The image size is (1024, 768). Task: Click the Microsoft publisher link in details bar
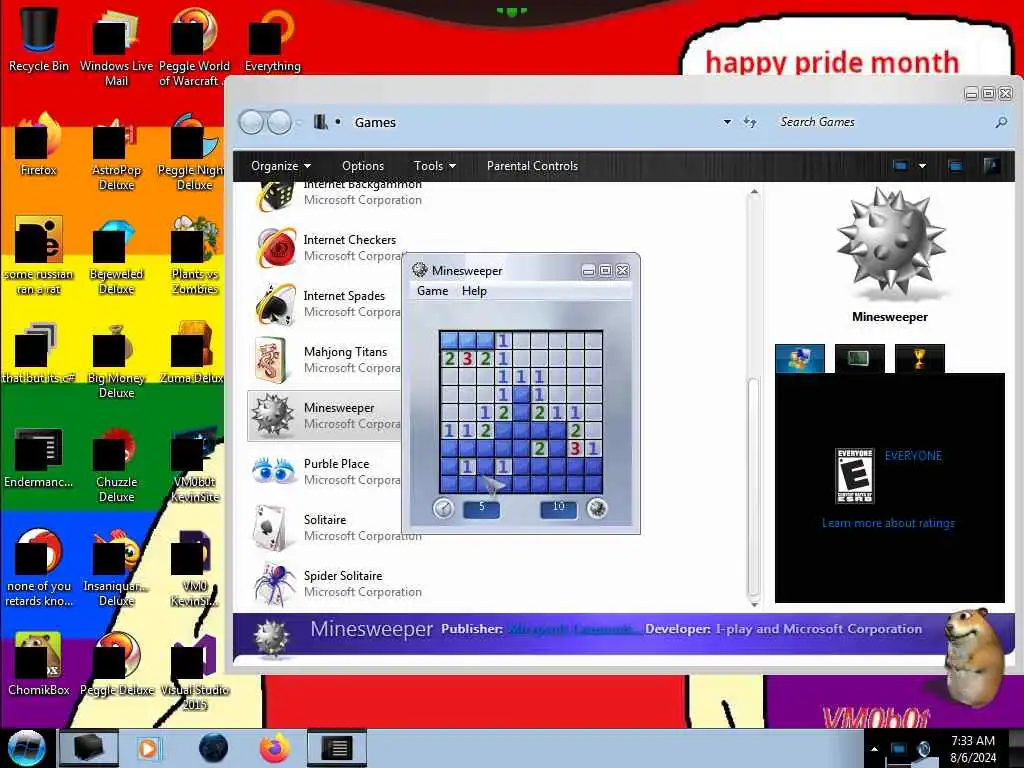[573, 629]
